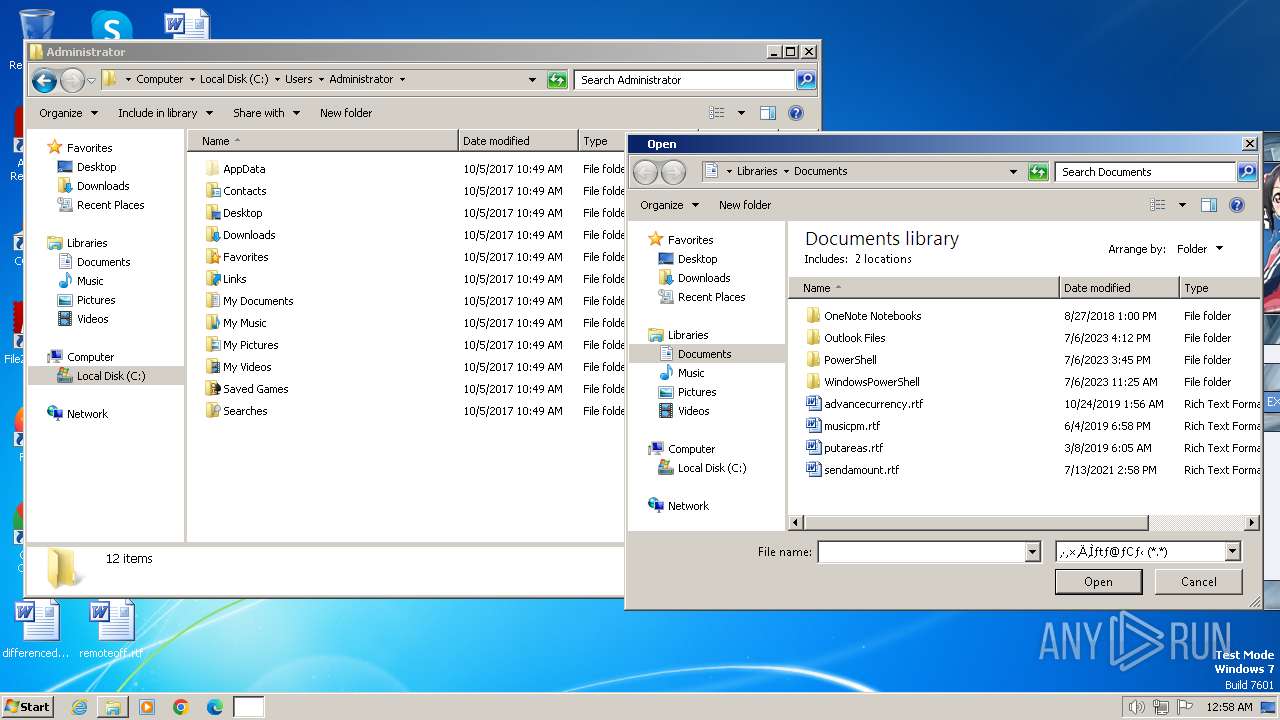Open Organize menu in Open dialog
Screen dimensions: 1280x720
coord(669,205)
